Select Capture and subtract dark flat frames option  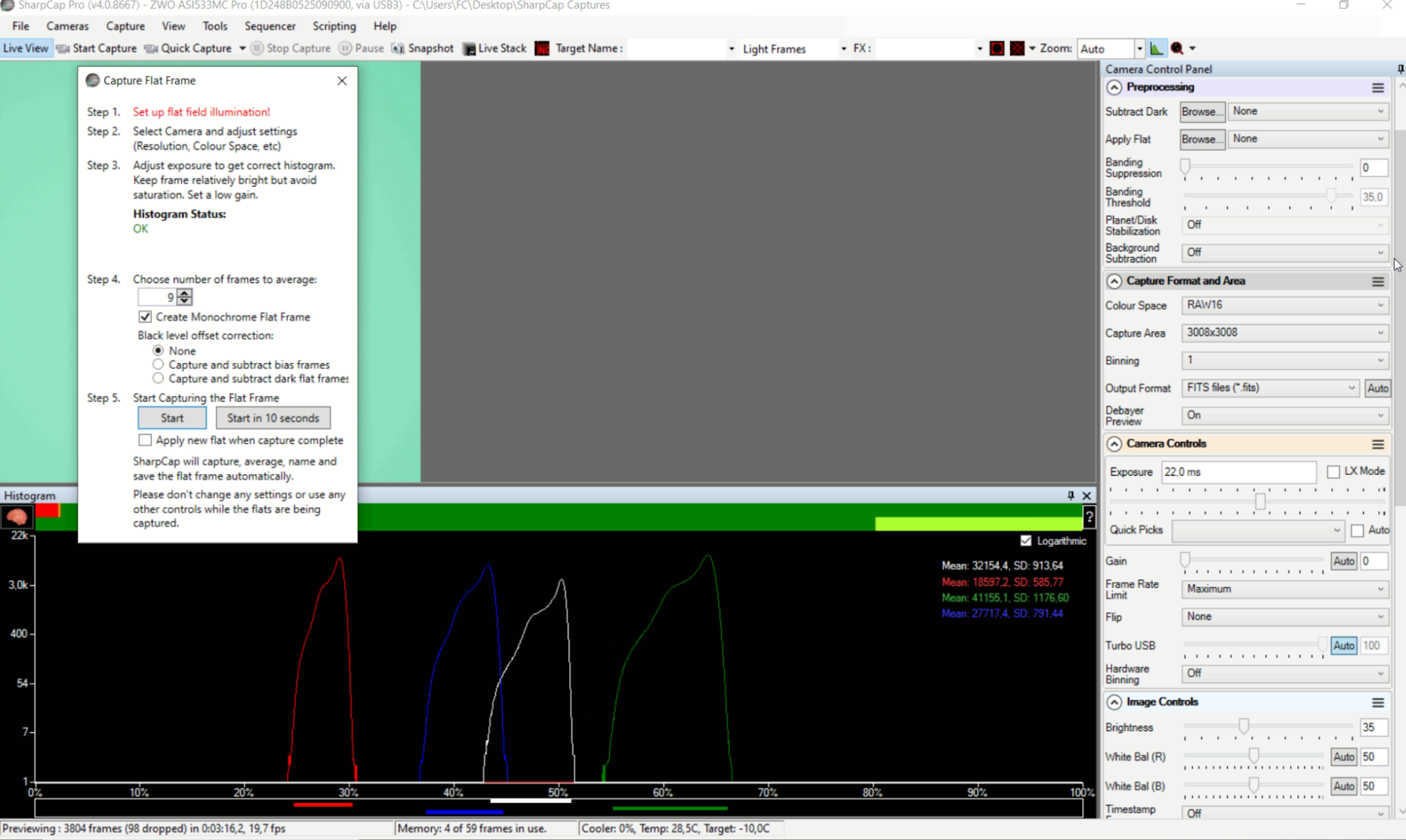(x=159, y=378)
